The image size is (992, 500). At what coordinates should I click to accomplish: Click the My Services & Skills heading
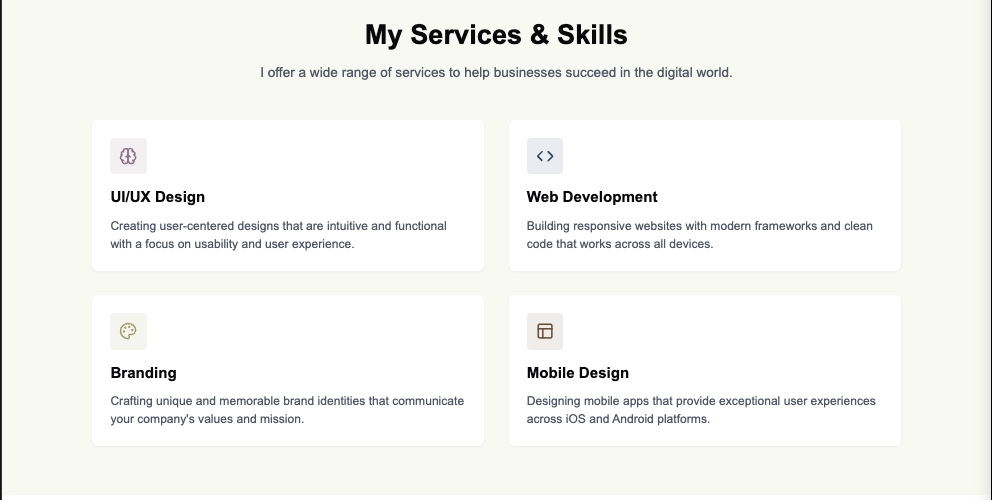click(x=496, y=34)
